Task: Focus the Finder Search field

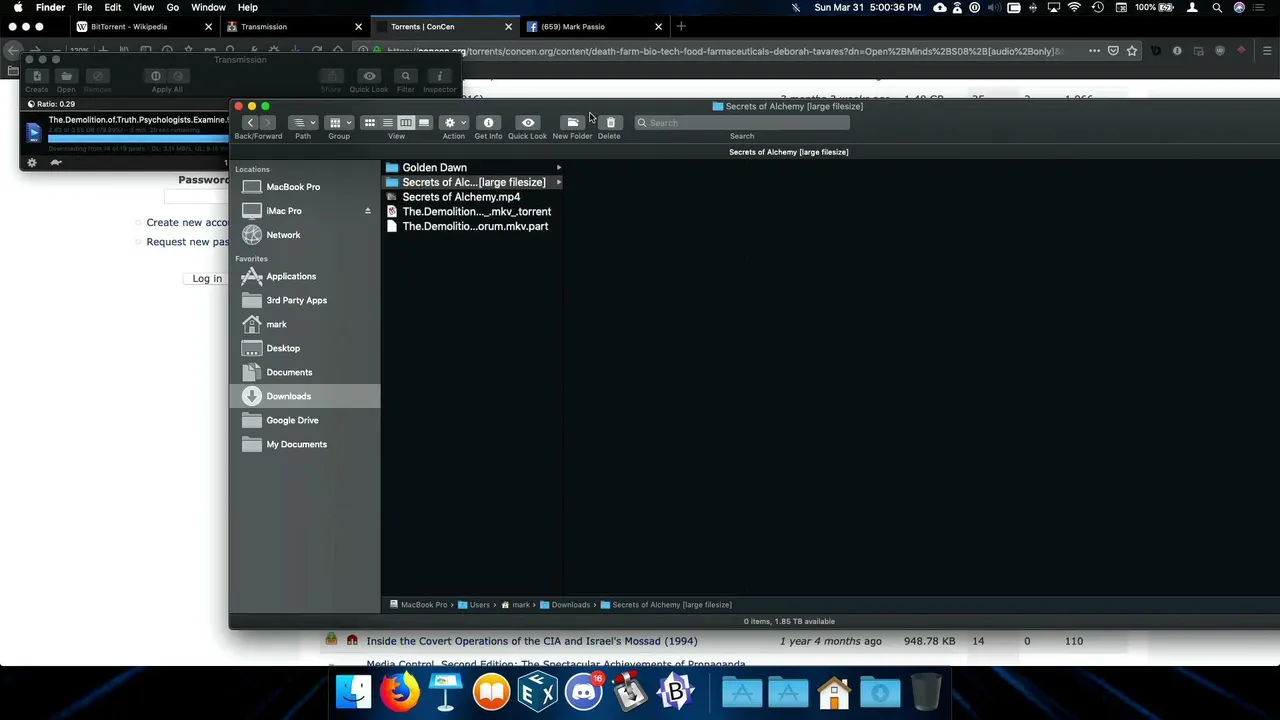Action: point(742,123)
